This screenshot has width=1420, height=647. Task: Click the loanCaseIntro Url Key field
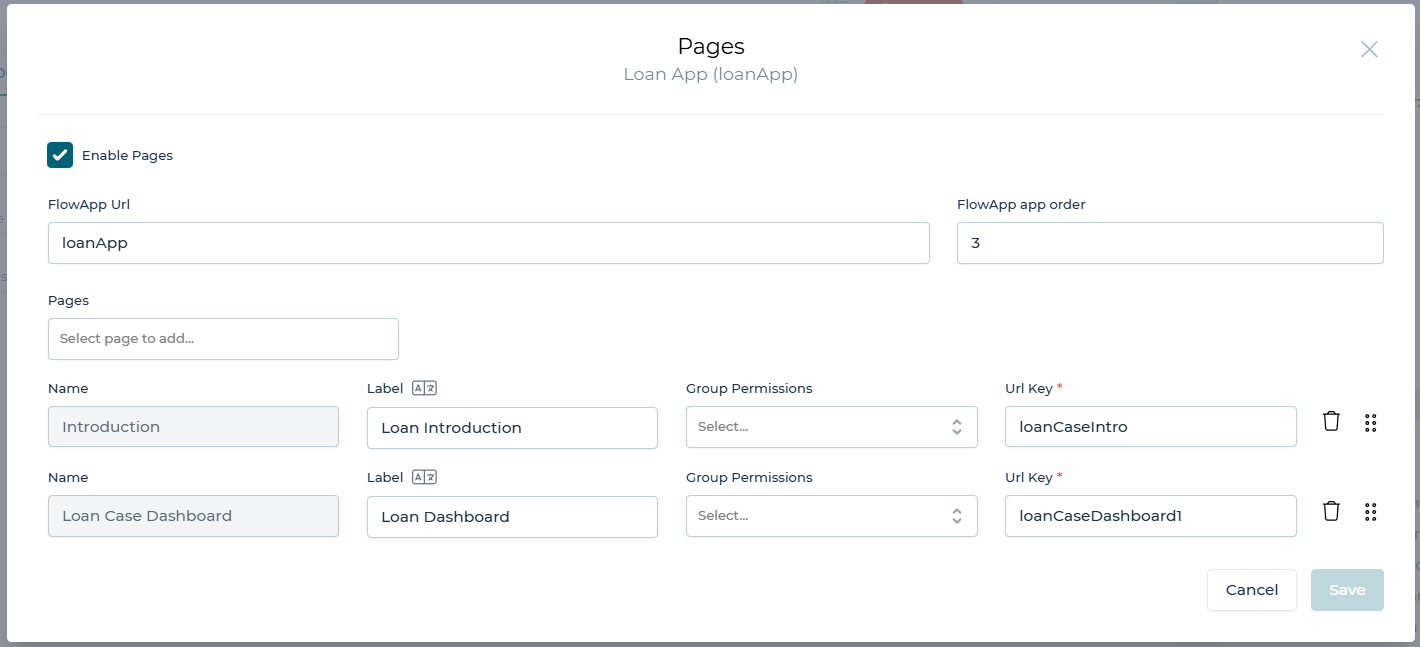pyautogui.click(x=1150, y=426)
